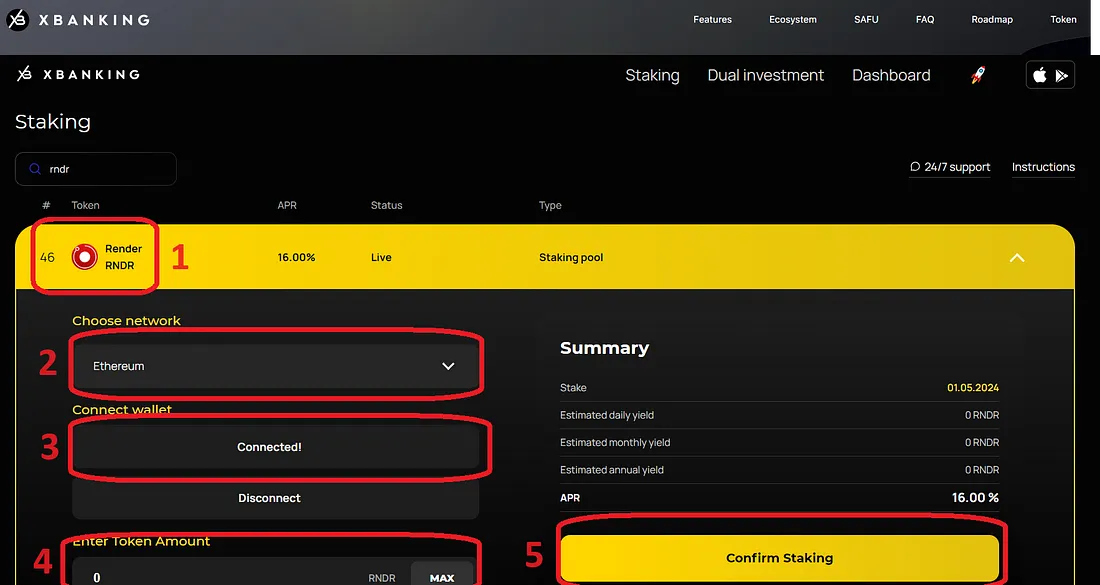Click the XBanking logo above Staking heading

click(78, 74)
